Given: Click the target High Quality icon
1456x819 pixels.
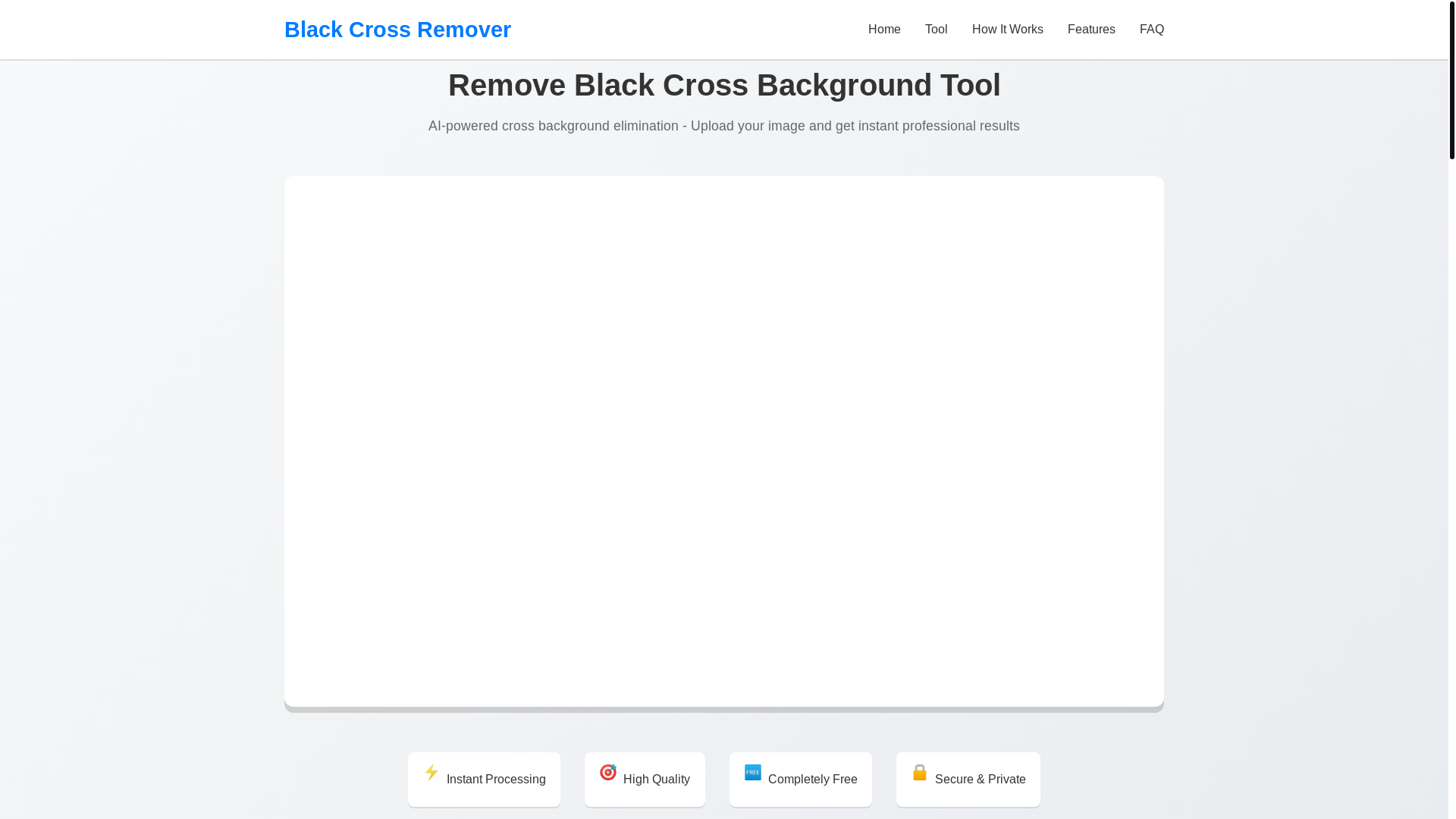Looking at the screenshot, I should pyautogui.click(x=608, y=772).
